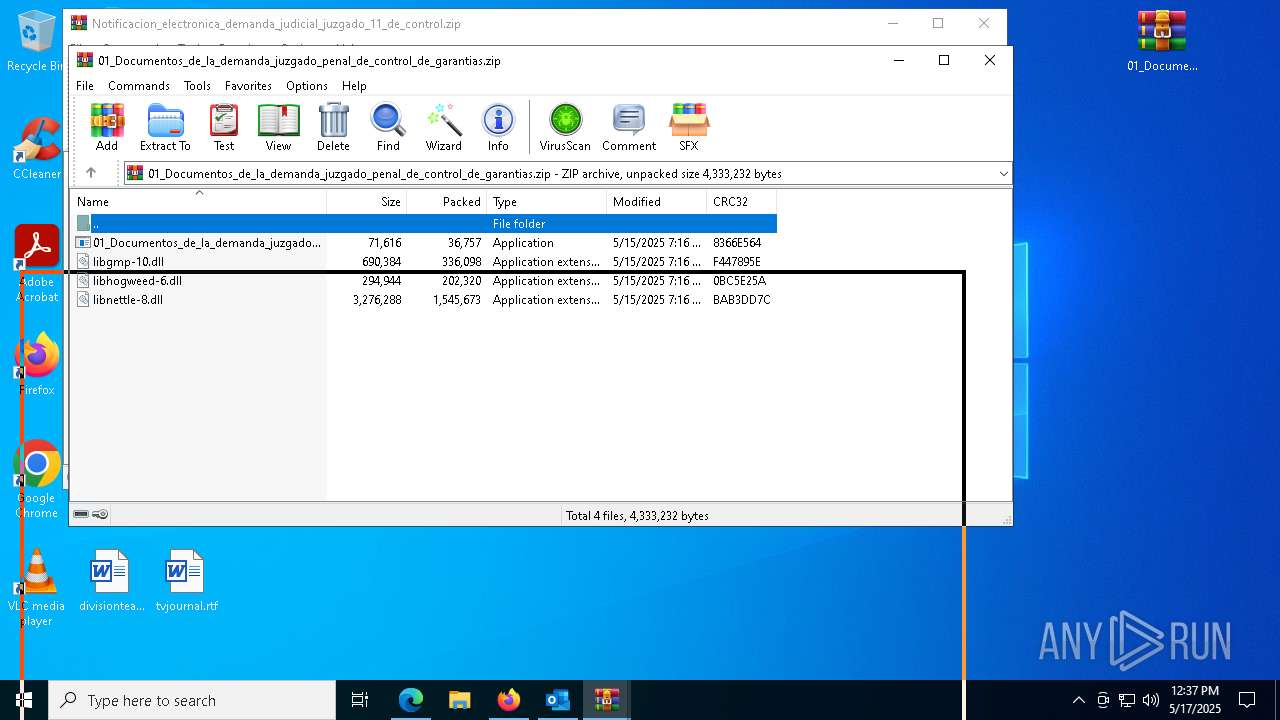Open the File menu
Image resolution: width=1280 pixels, height=720 pixels.
[x=85, y=86]
